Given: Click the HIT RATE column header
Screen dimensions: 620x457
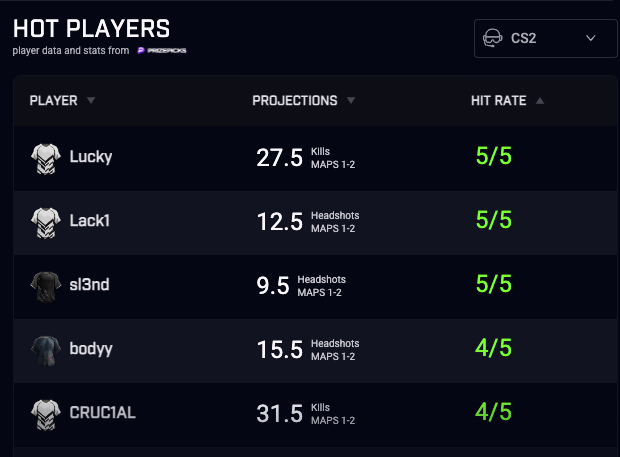Looking at the screenshot, I should (499, 100).
